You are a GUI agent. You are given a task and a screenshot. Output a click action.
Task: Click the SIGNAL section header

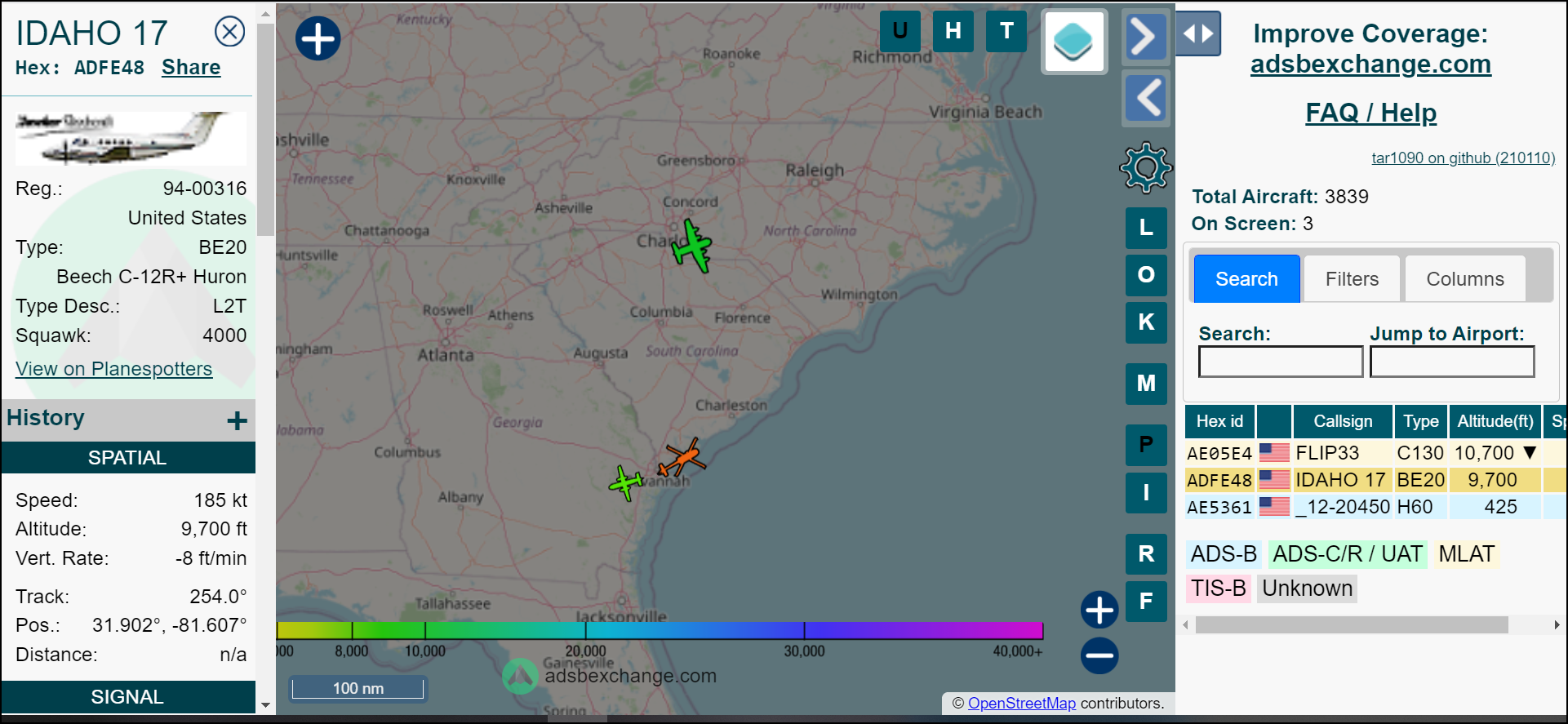(x=127, y=697)
